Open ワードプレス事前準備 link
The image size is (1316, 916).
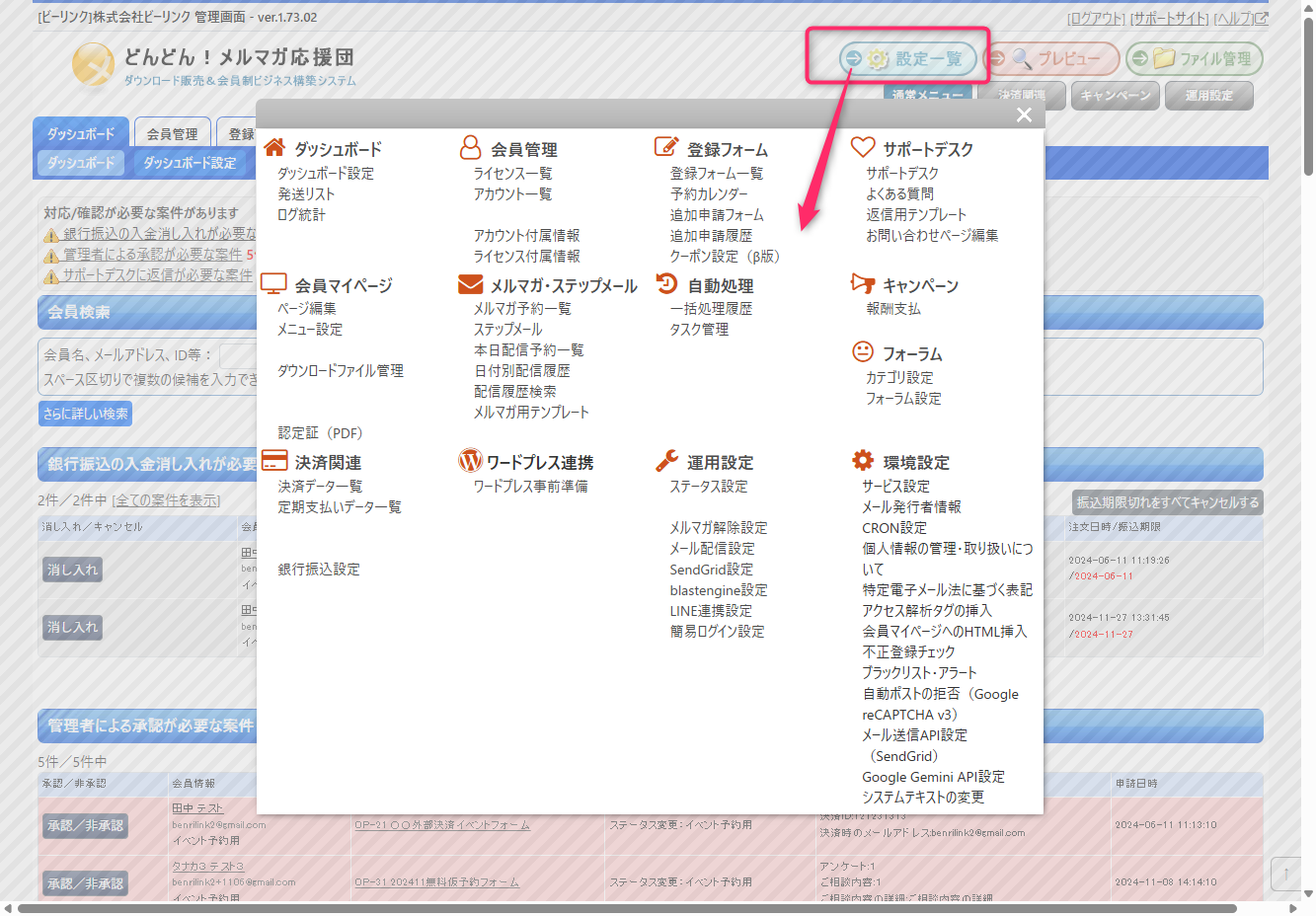pyautogui.click(x=530, y=487)
